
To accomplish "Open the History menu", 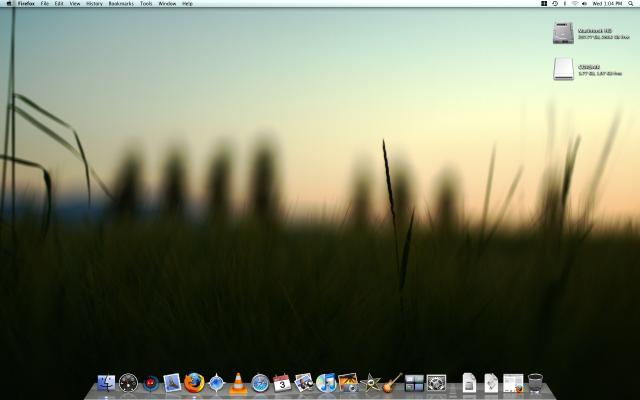I will tap(94, 4).
